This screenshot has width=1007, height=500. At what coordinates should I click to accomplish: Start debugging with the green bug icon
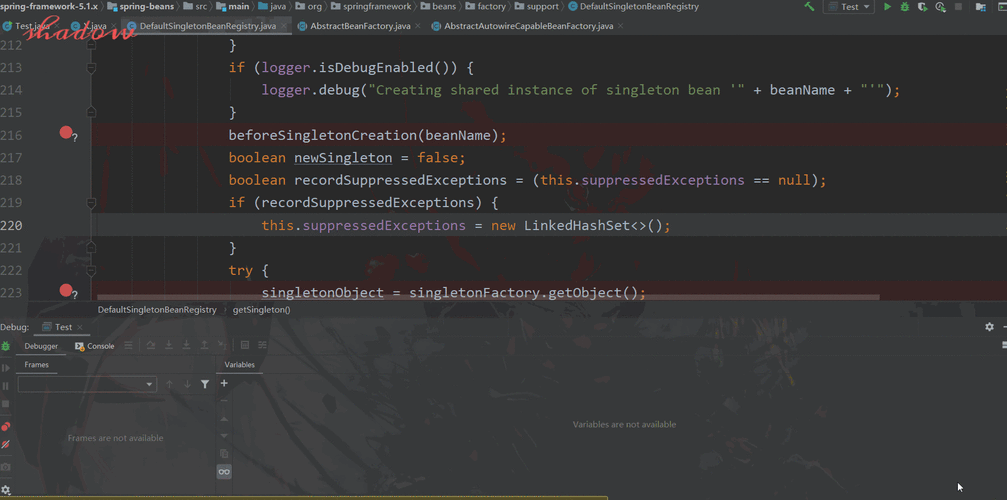click(x=905, y=6)
